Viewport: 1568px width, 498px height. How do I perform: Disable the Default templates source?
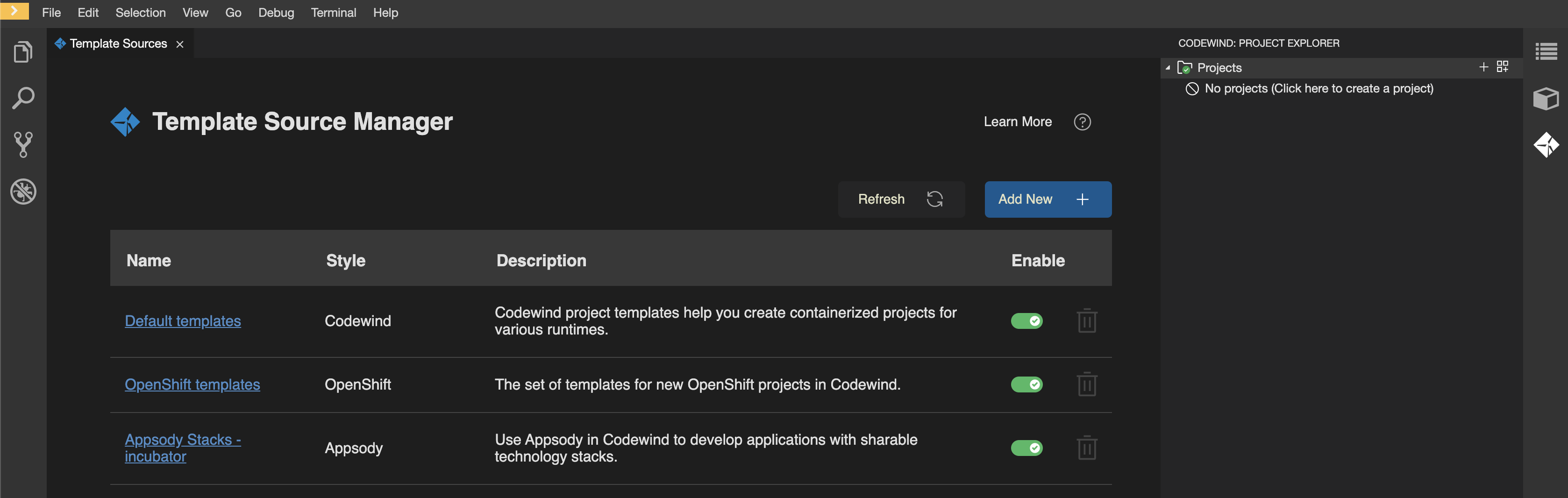[1027, 321]
